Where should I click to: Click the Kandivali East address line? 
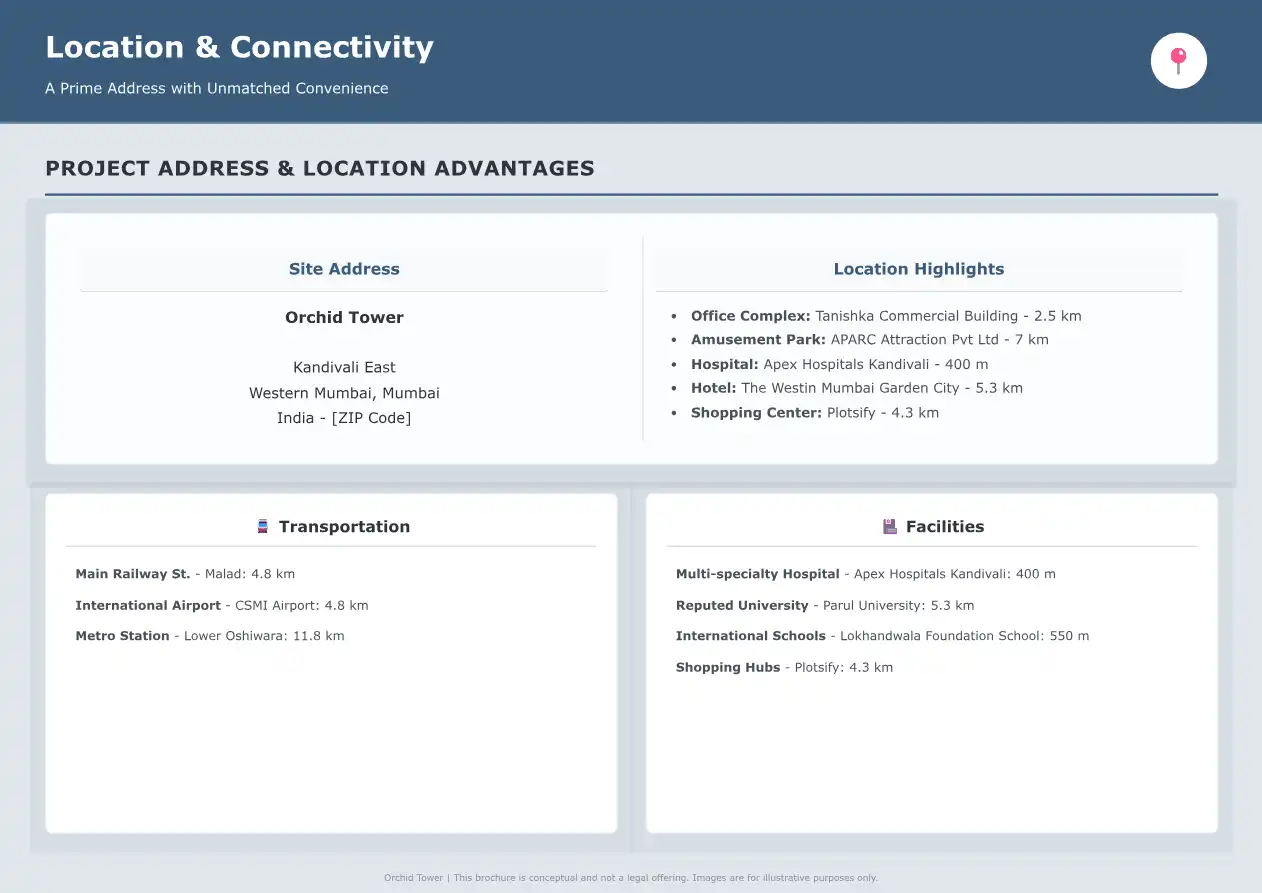[x=344, y=367]
